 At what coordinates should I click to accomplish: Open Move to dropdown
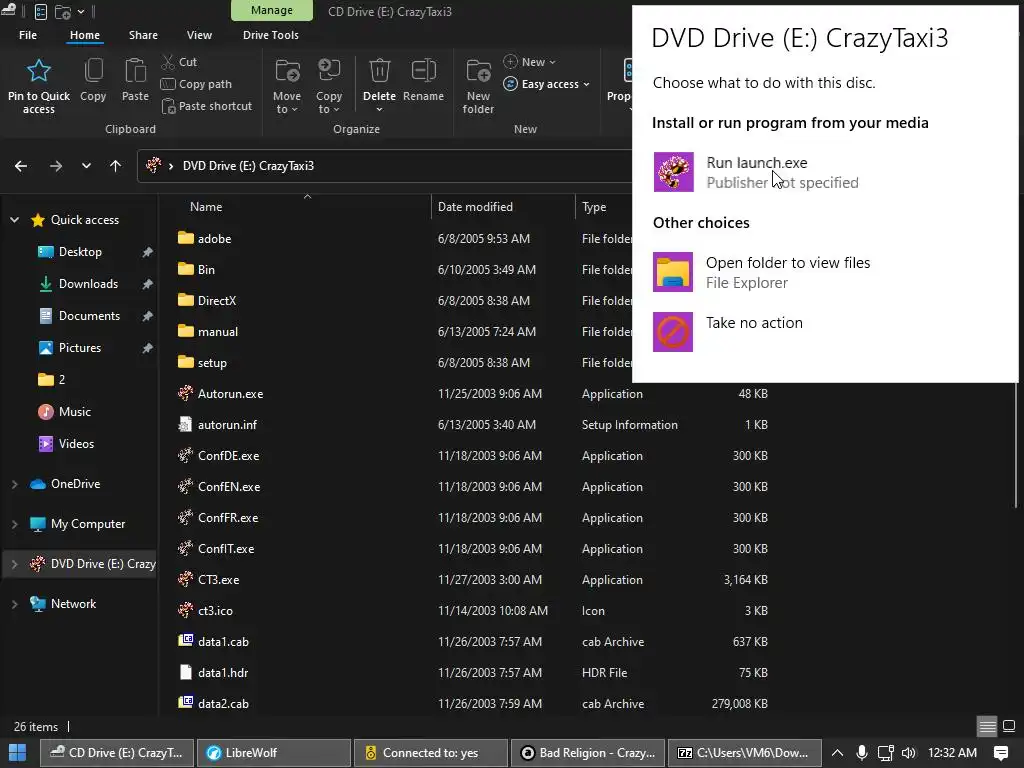click(x=287, y=103)
